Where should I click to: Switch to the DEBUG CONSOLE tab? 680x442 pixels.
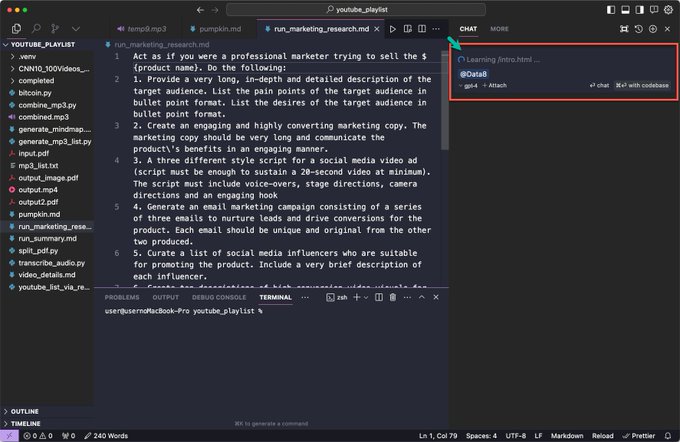[219, 298]
